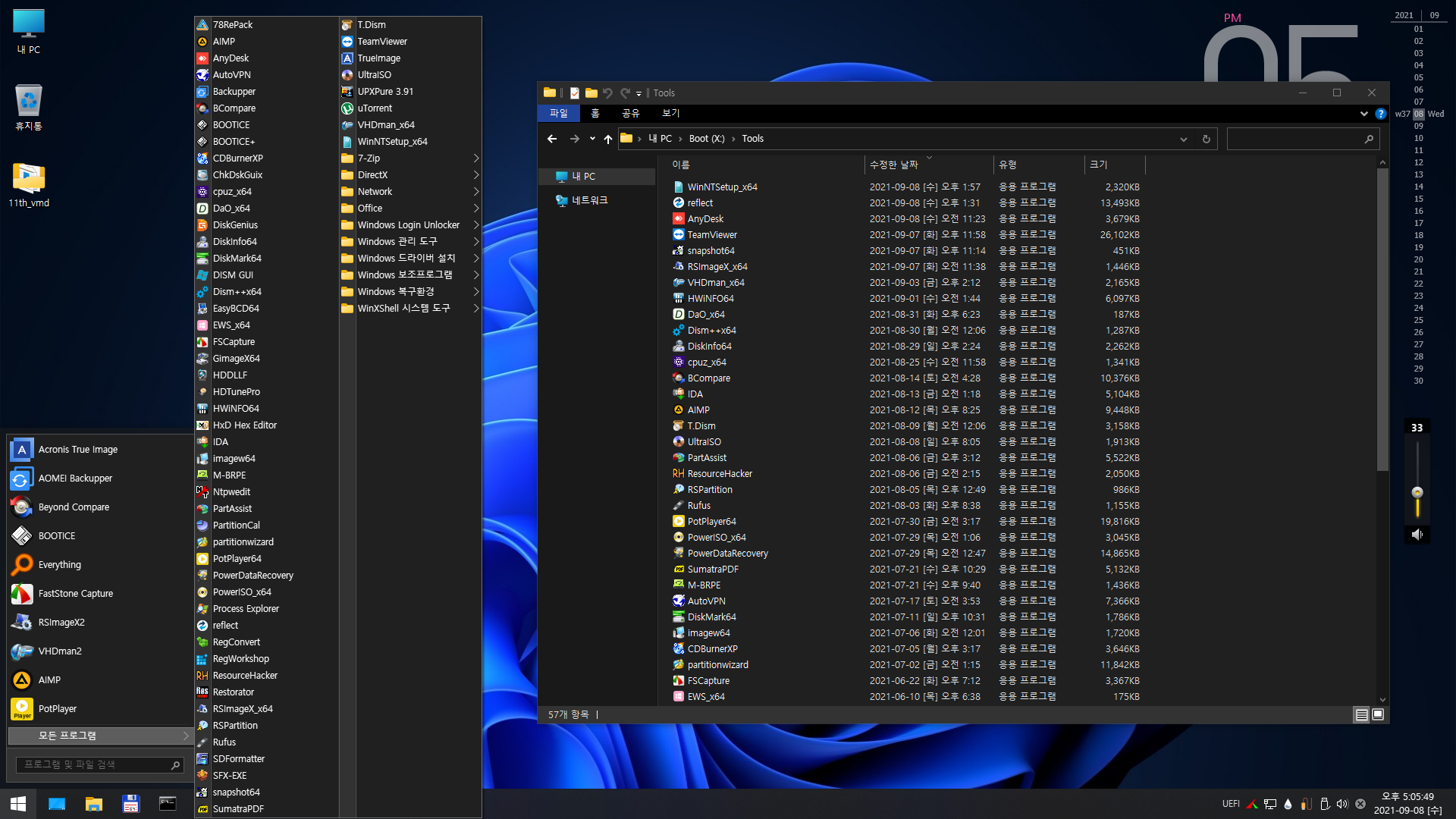The image size is (1456, 819).
Task: Adjust the desktop volume slider knob
Action: [1417, 492]
